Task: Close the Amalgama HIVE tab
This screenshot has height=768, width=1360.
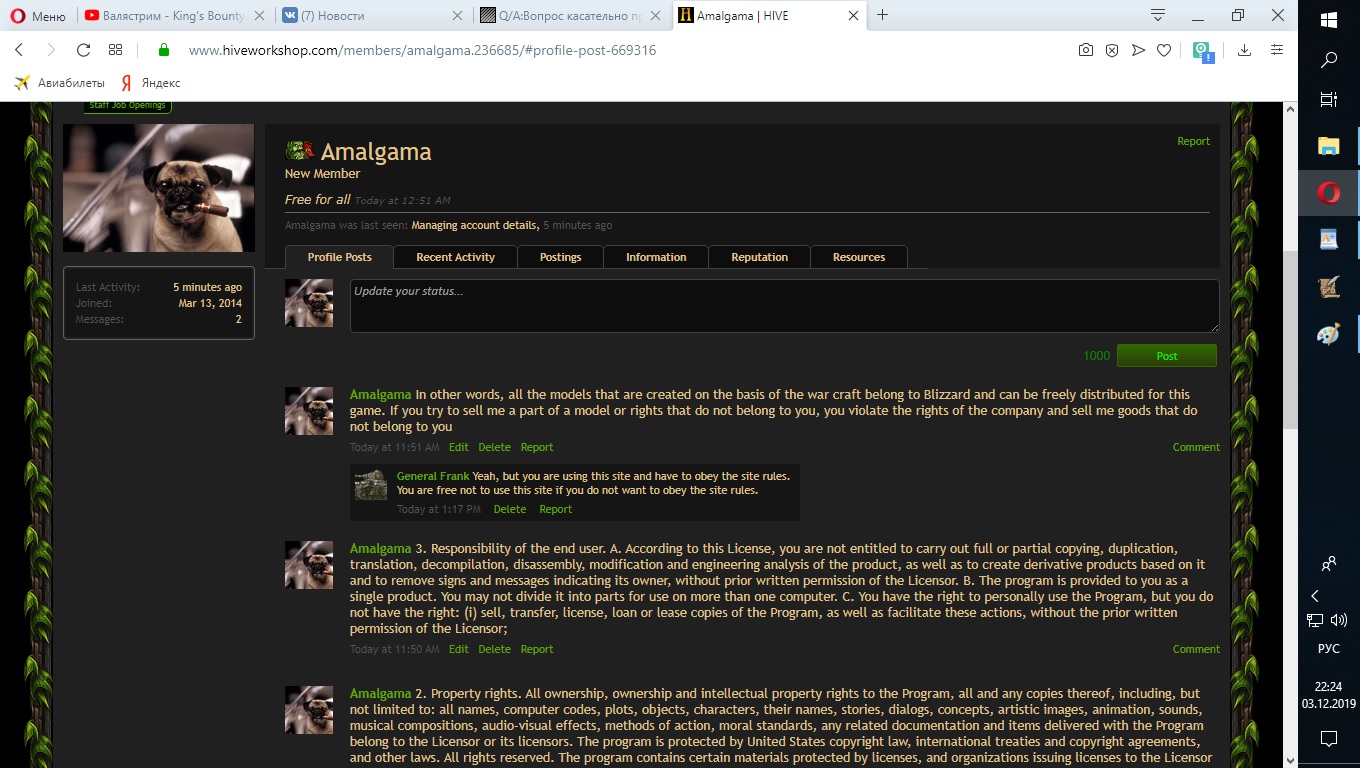Action: [x=853, y=16]
